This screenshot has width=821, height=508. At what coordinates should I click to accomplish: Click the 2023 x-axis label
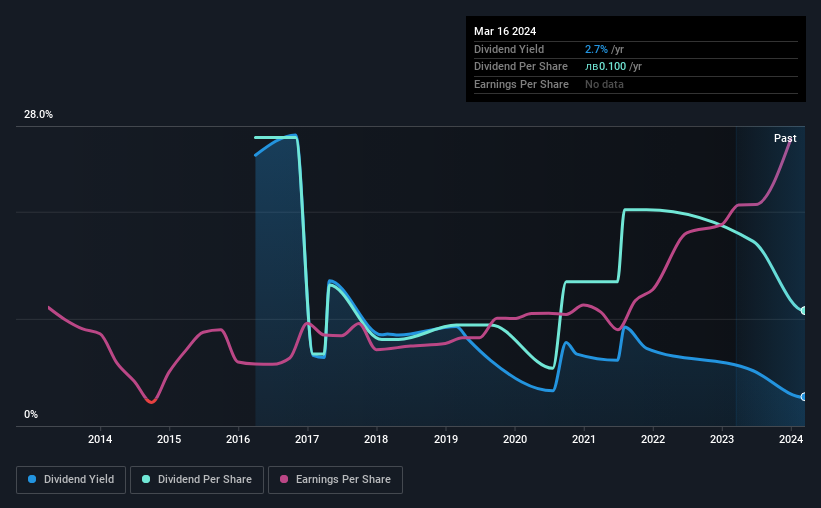click(722, 439)
